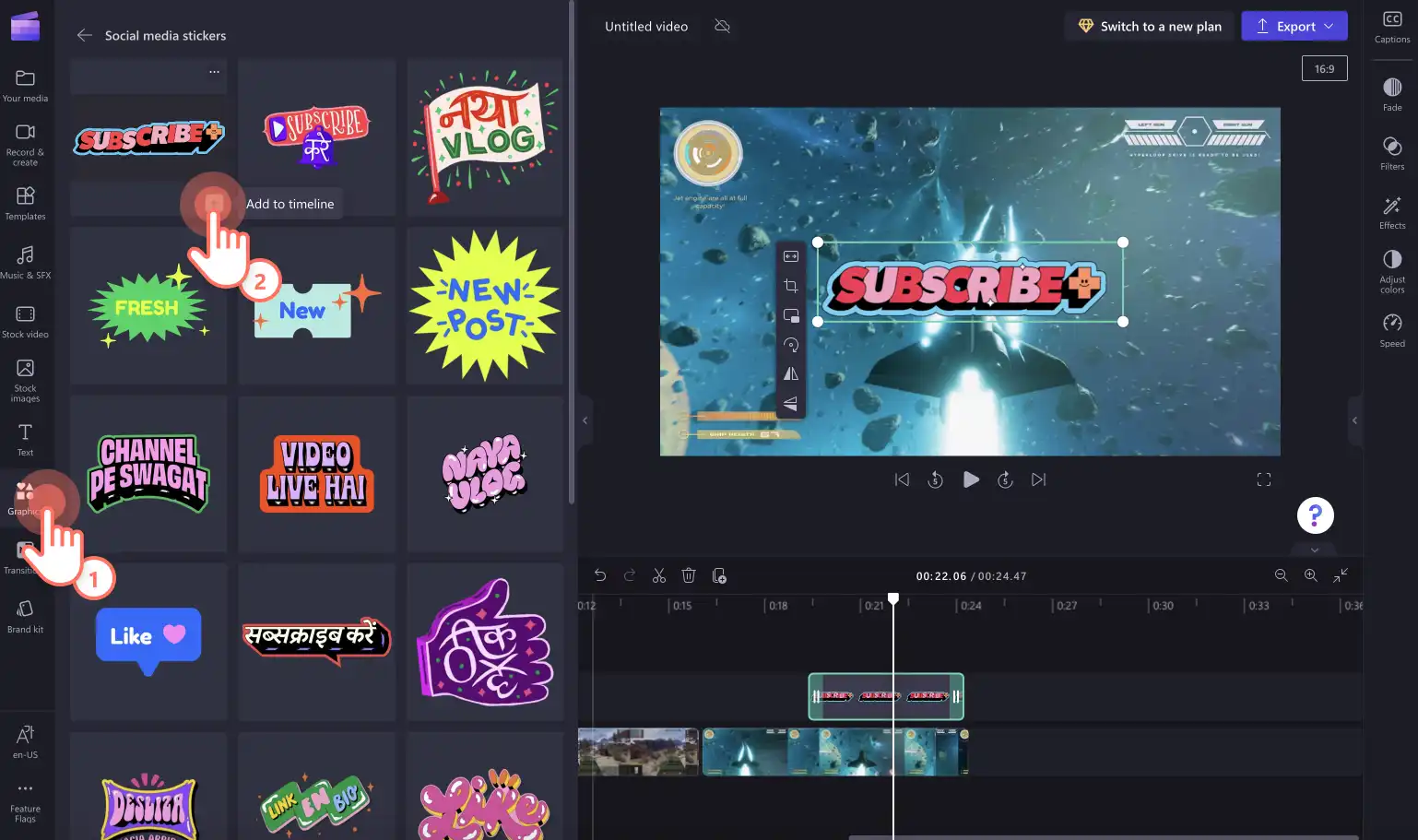Expand the Export dropdown menu
This screenshot has width=1418, height=840.
[1329, 26]
